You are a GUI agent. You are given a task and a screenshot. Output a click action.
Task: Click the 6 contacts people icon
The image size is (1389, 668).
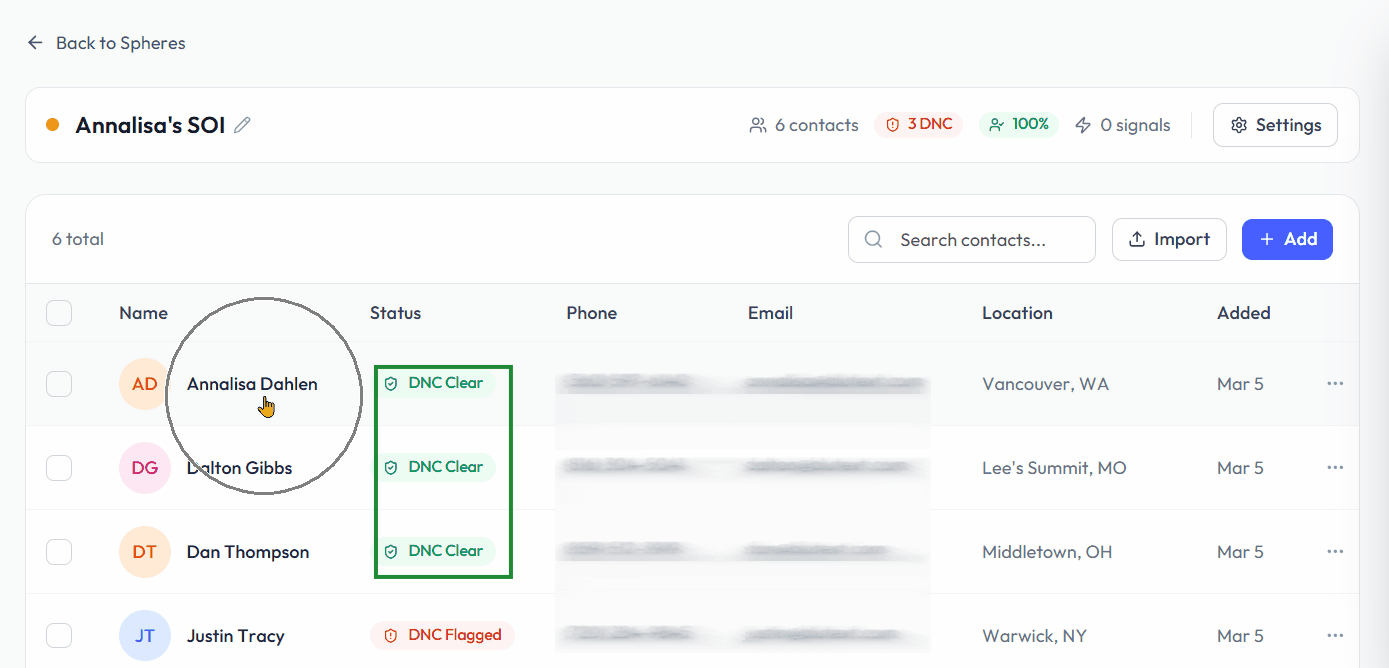(x=758, y=125)
